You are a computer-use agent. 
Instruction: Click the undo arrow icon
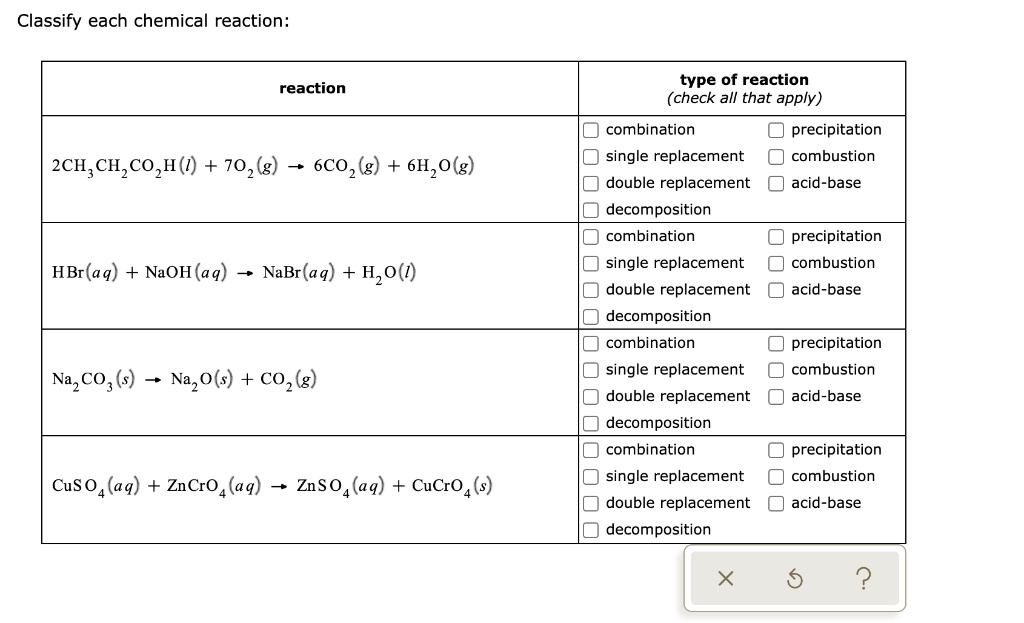click(x=795, y=578)
